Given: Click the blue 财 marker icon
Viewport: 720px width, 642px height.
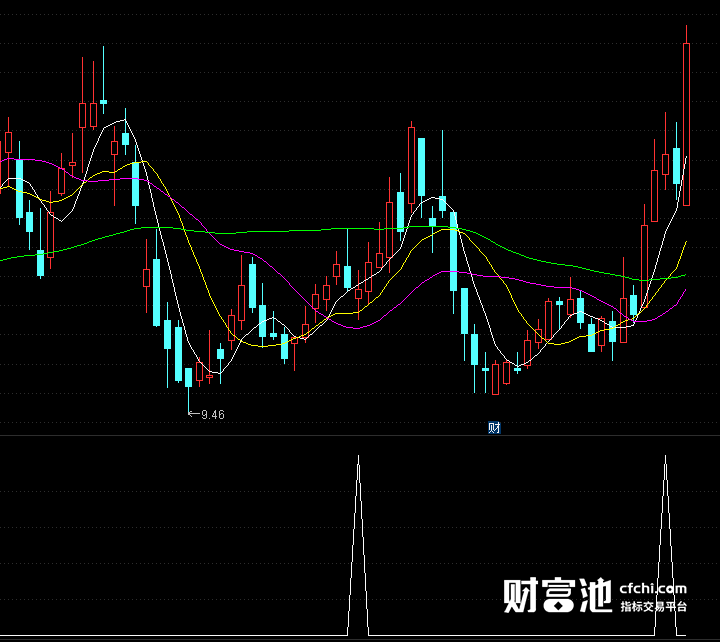Looking at the screenshot, I should pos(494,428).
